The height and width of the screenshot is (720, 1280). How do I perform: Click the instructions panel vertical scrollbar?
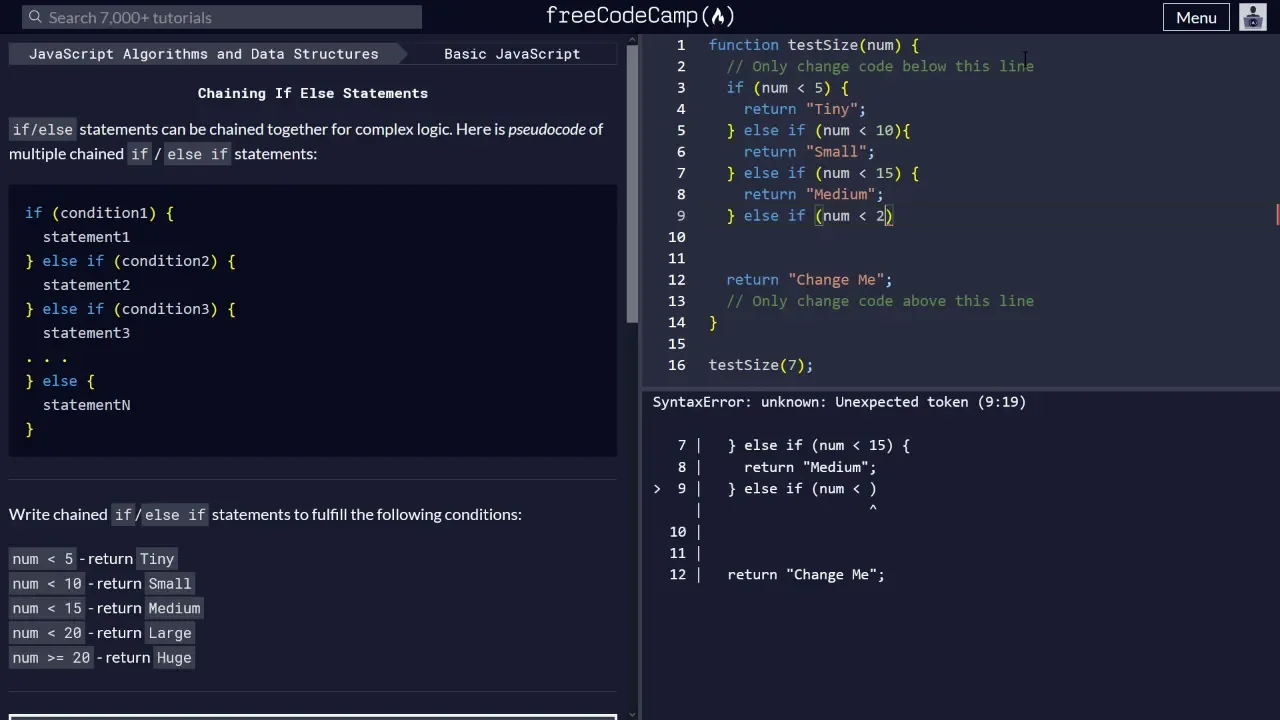(632, 180)
